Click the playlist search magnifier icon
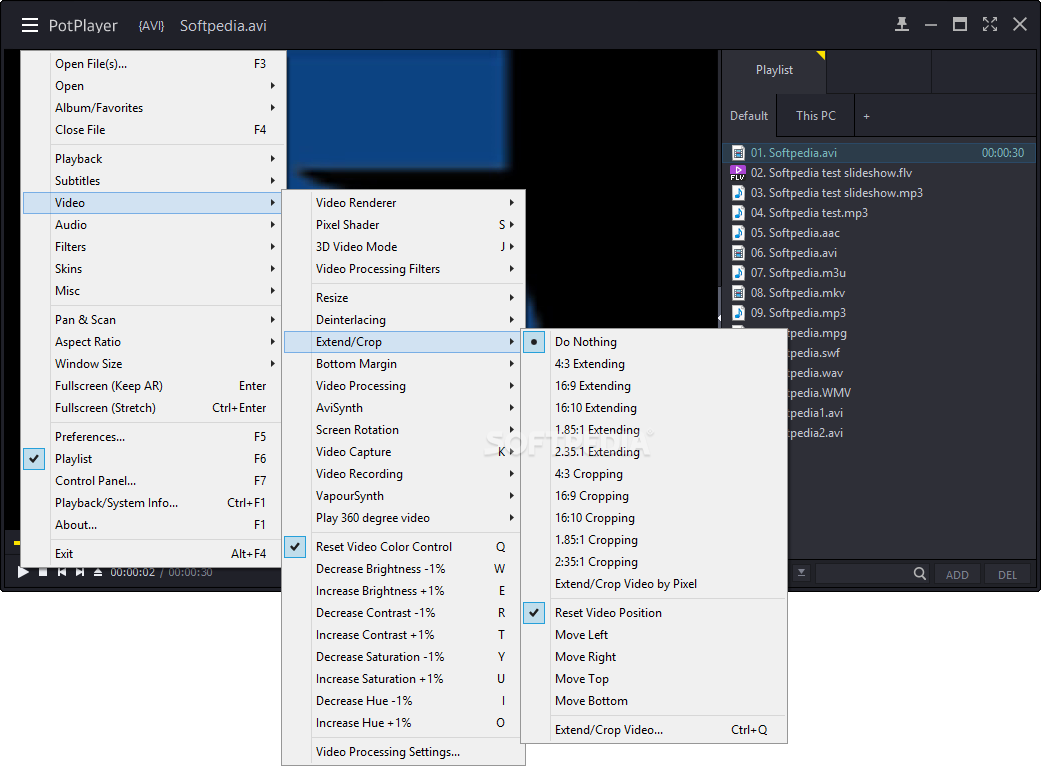The image size is (1041, 766). point(920,574)
